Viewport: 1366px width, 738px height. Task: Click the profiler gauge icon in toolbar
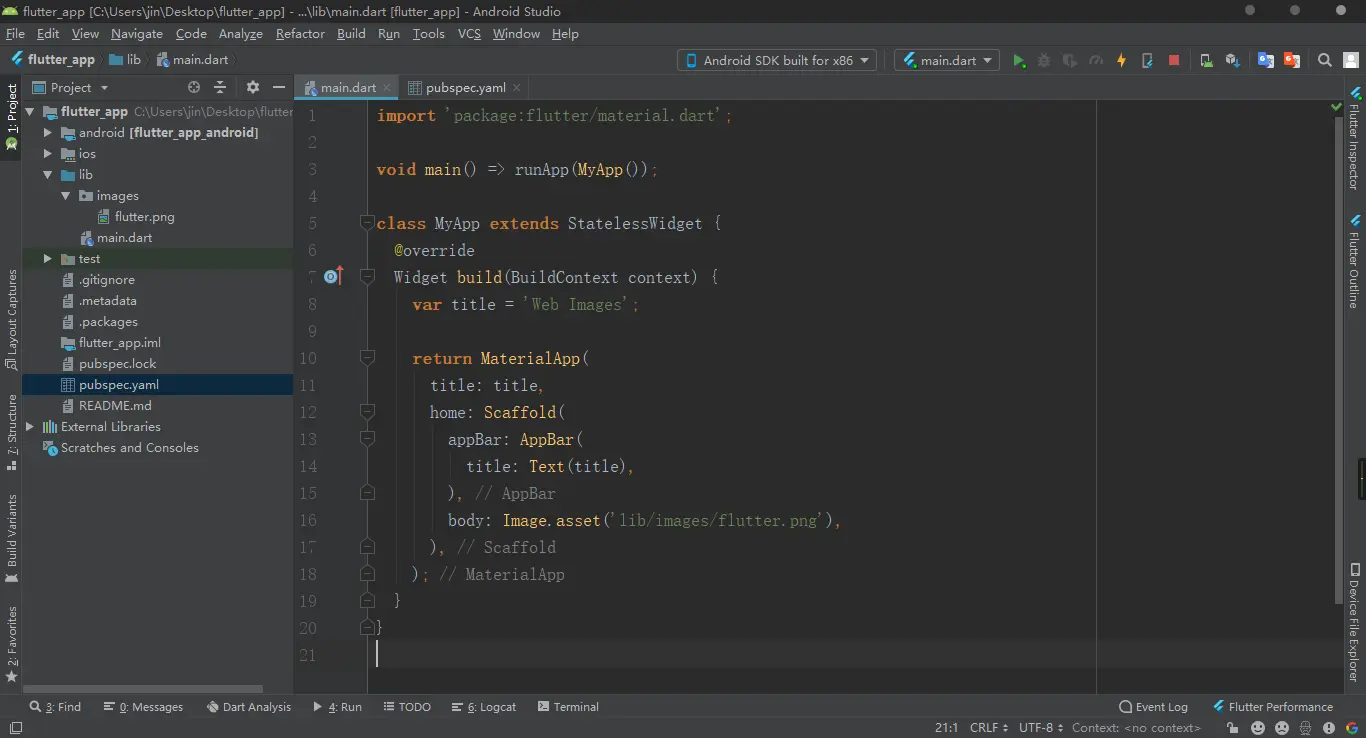click(x=1096, y=60)
